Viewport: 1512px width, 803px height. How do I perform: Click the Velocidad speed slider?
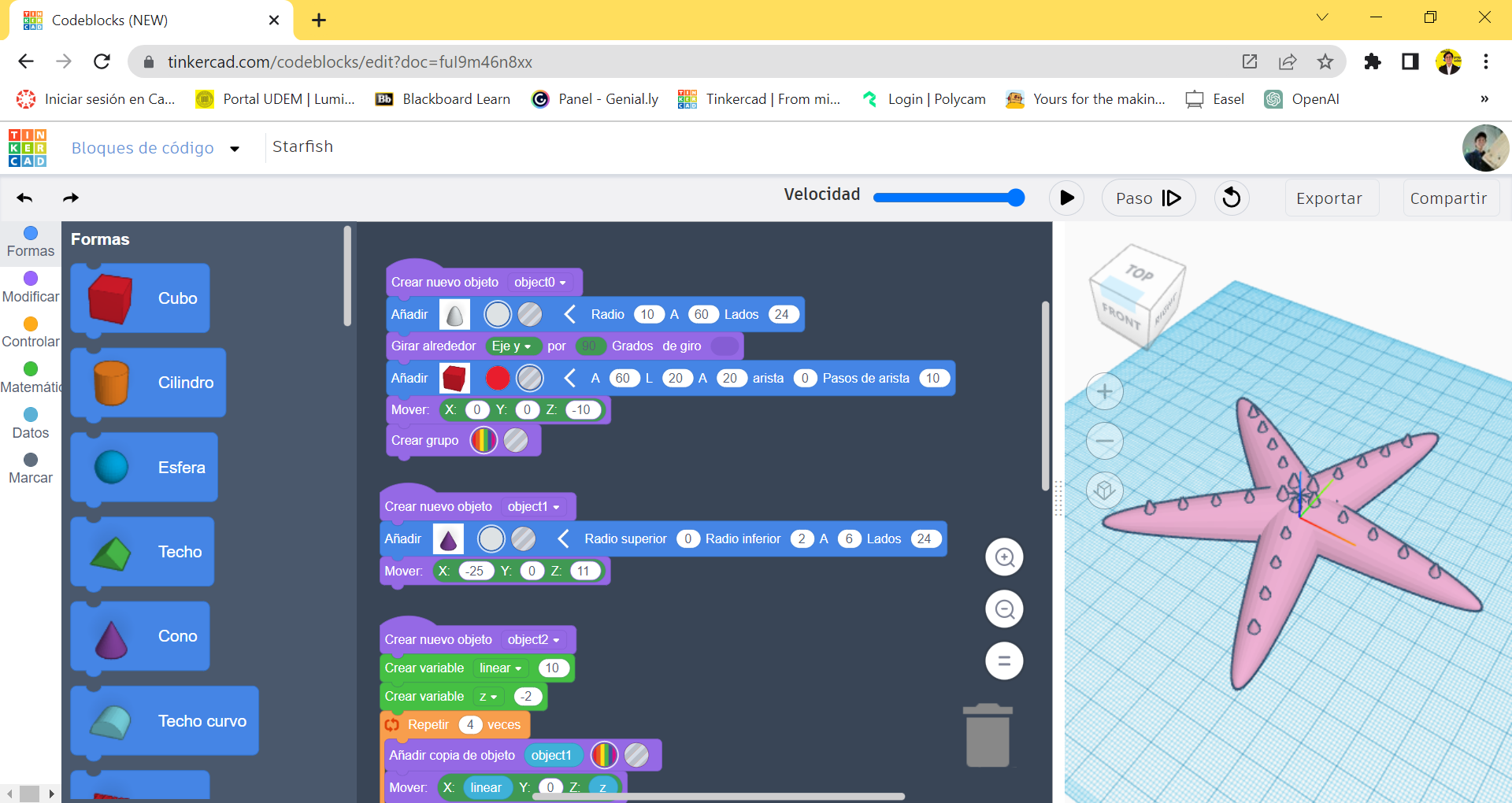pos(949,198)
